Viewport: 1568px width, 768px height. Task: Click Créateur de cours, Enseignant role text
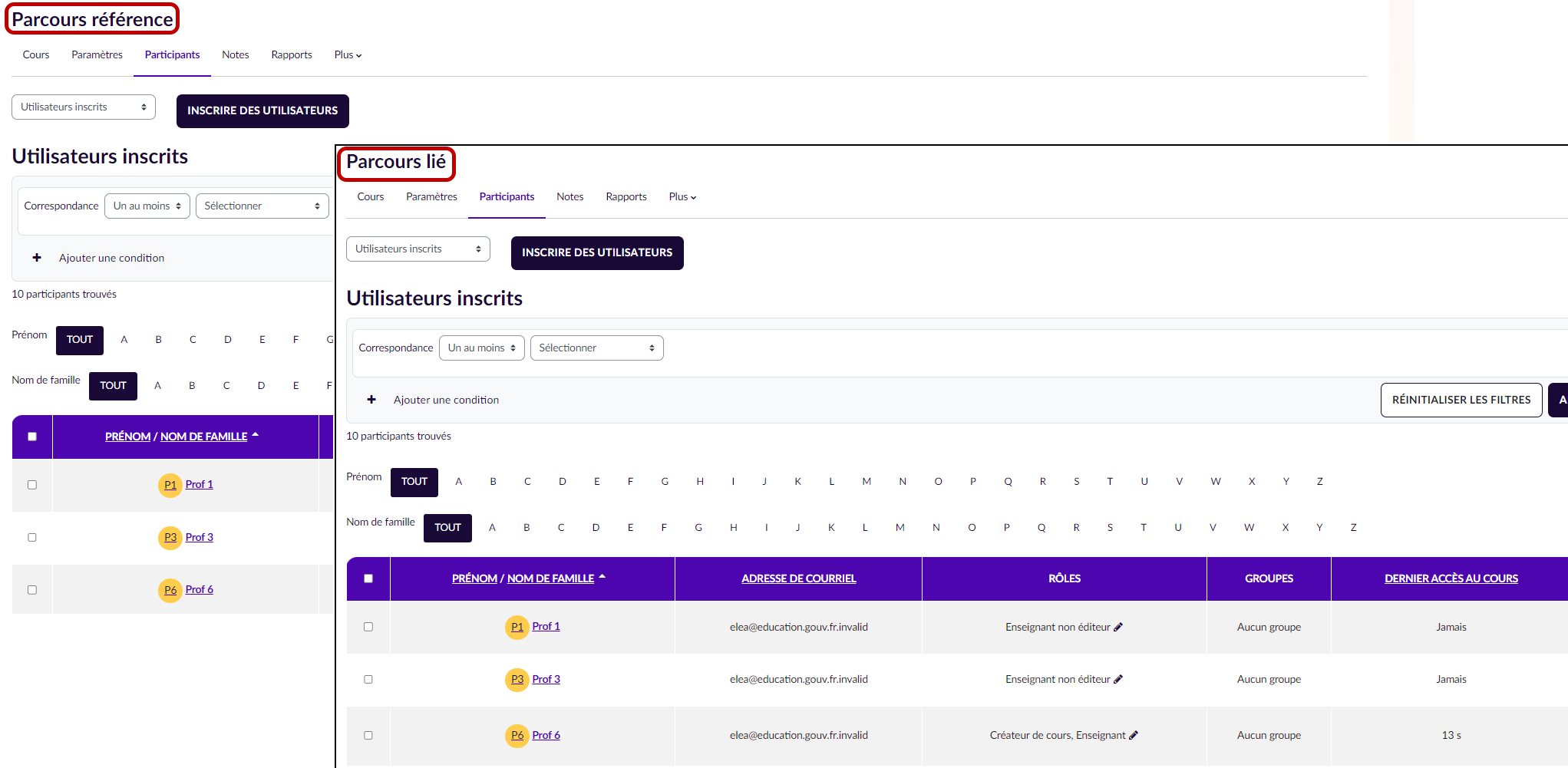pos(1058,735)
